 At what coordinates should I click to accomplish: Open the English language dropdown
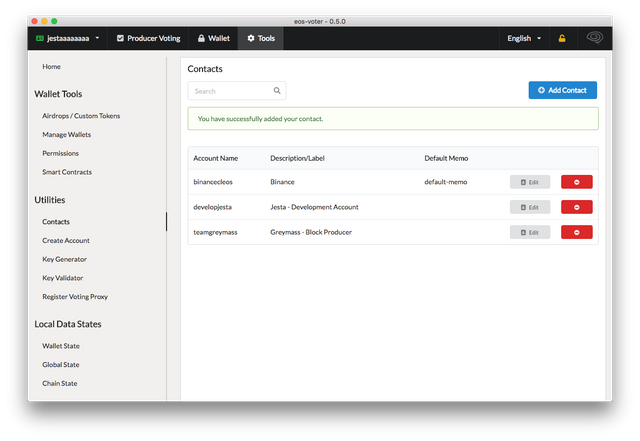(x=524, y=38)
